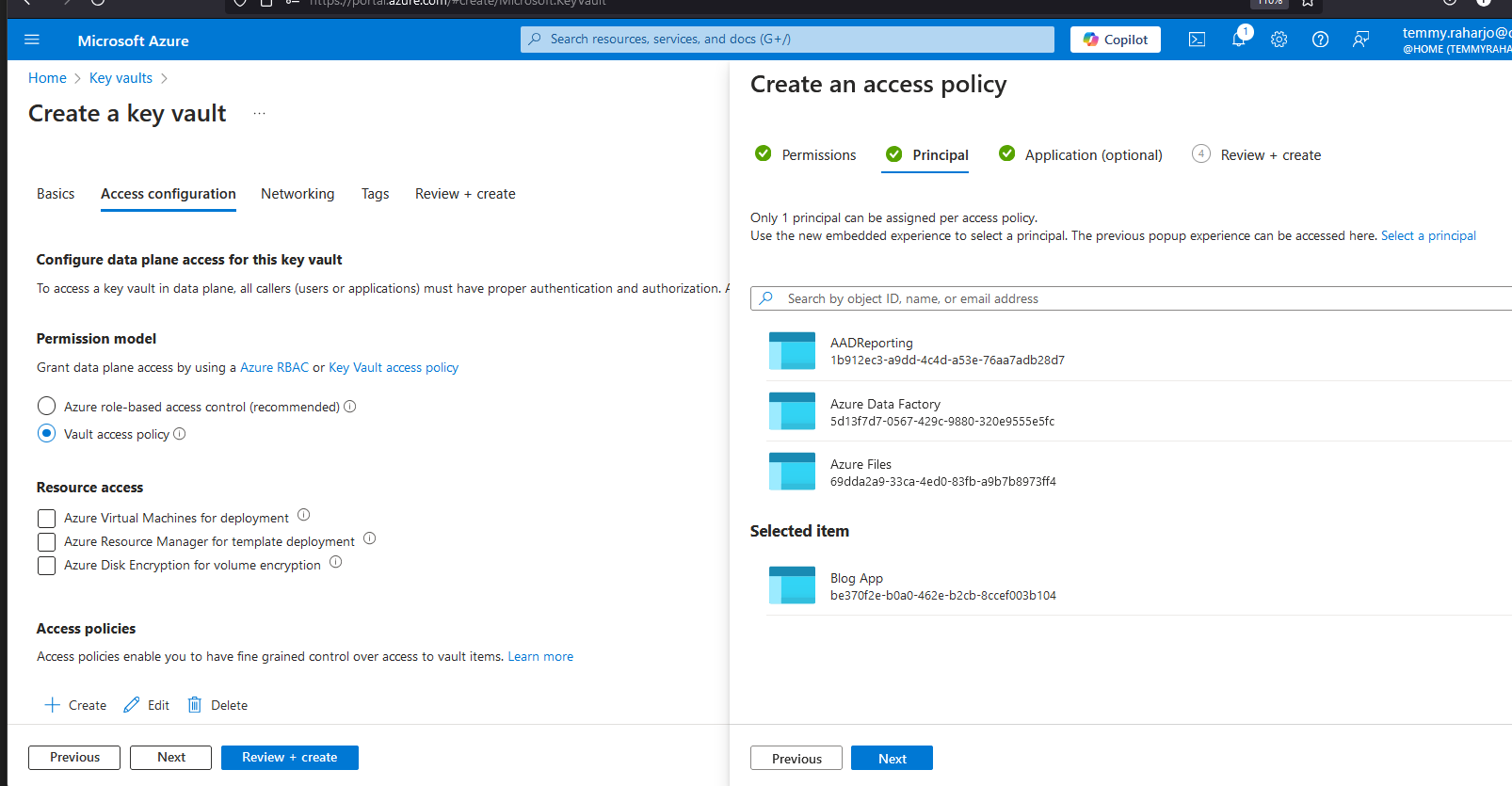The height and width of the screenshot is (786, 1512).
Task: Click info icon beside Vault access policy
Action: [180, 434]
